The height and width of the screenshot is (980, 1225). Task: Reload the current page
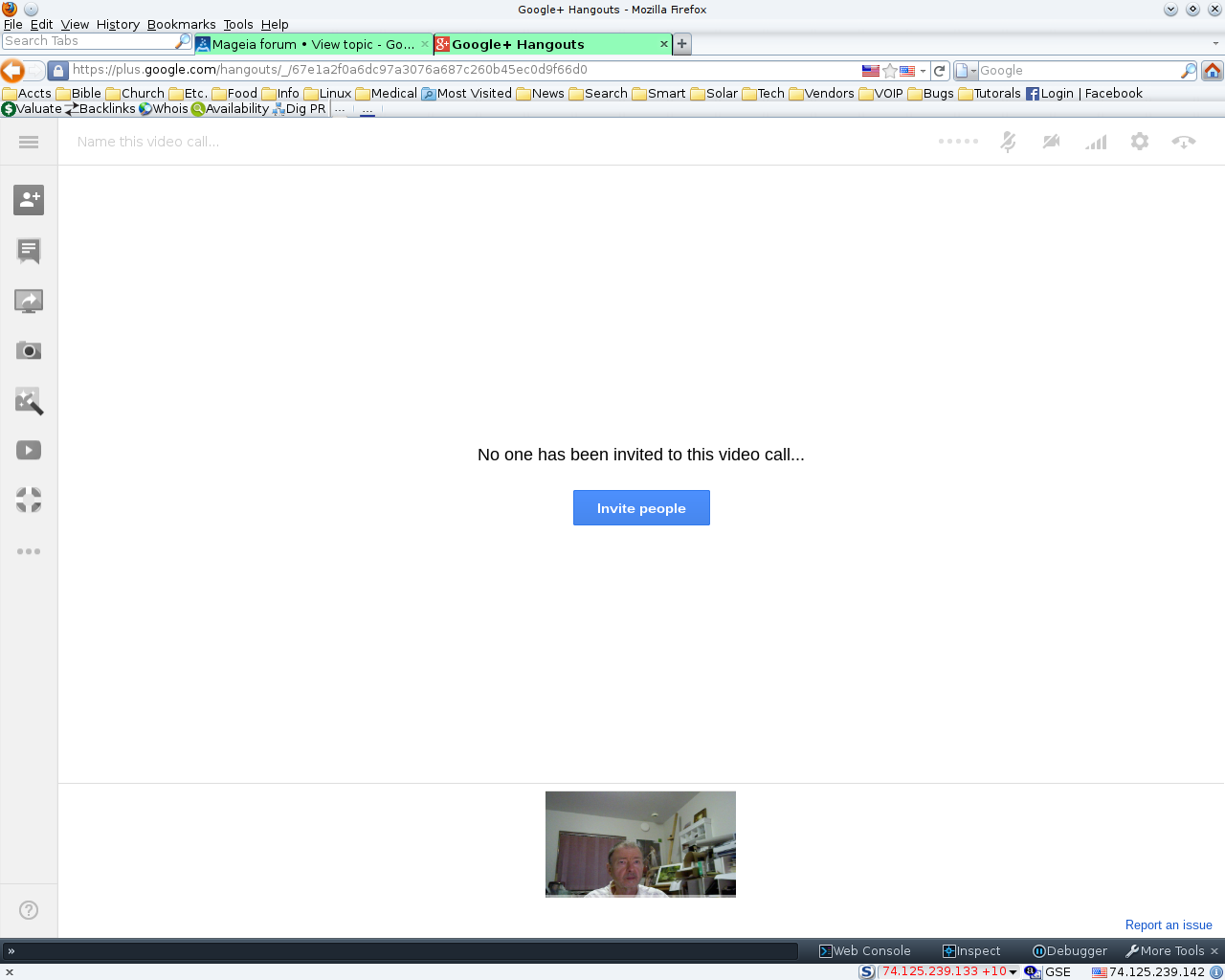tap(940, 71)
